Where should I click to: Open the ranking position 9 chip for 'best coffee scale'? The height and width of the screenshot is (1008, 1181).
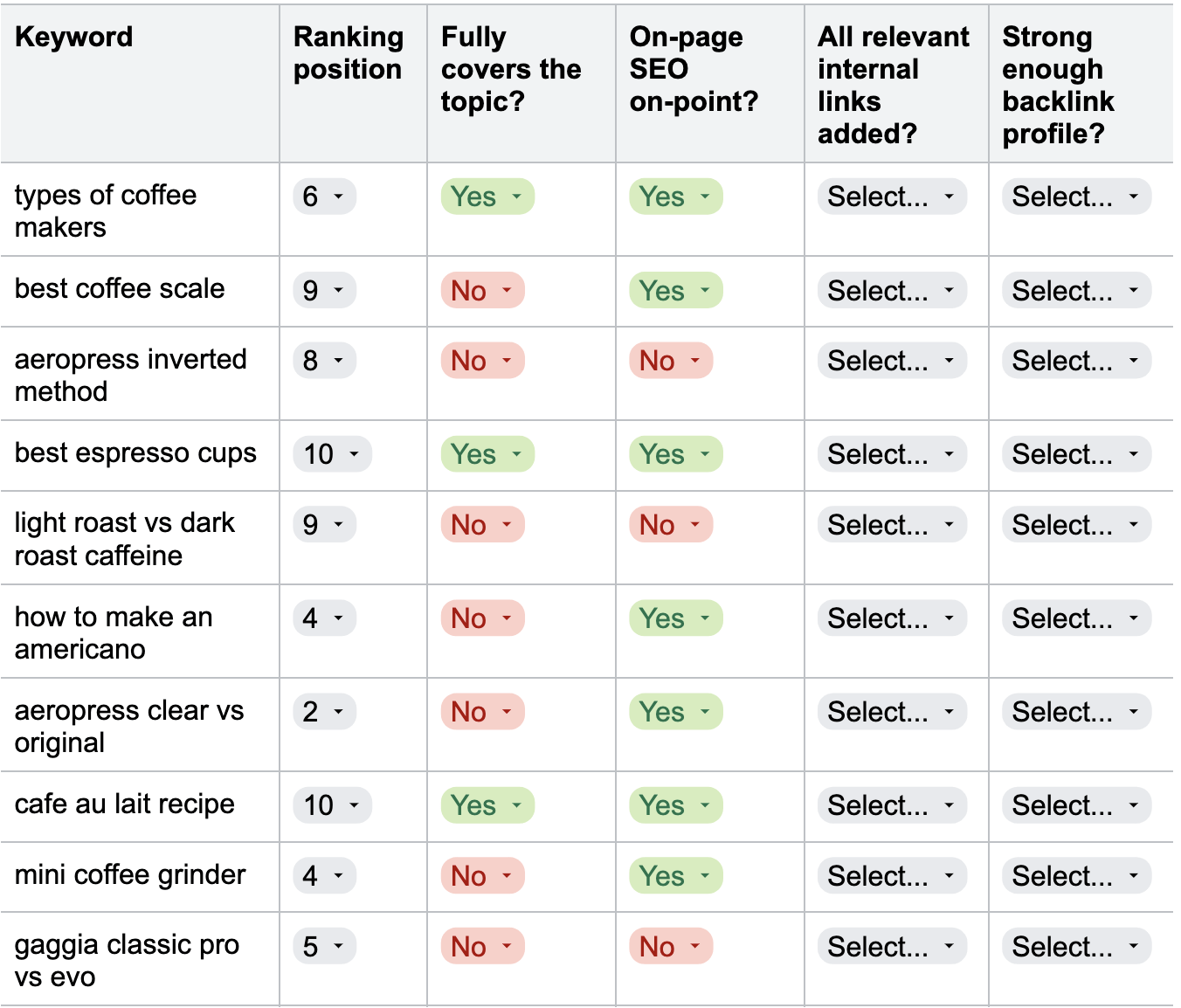(324, 291)
